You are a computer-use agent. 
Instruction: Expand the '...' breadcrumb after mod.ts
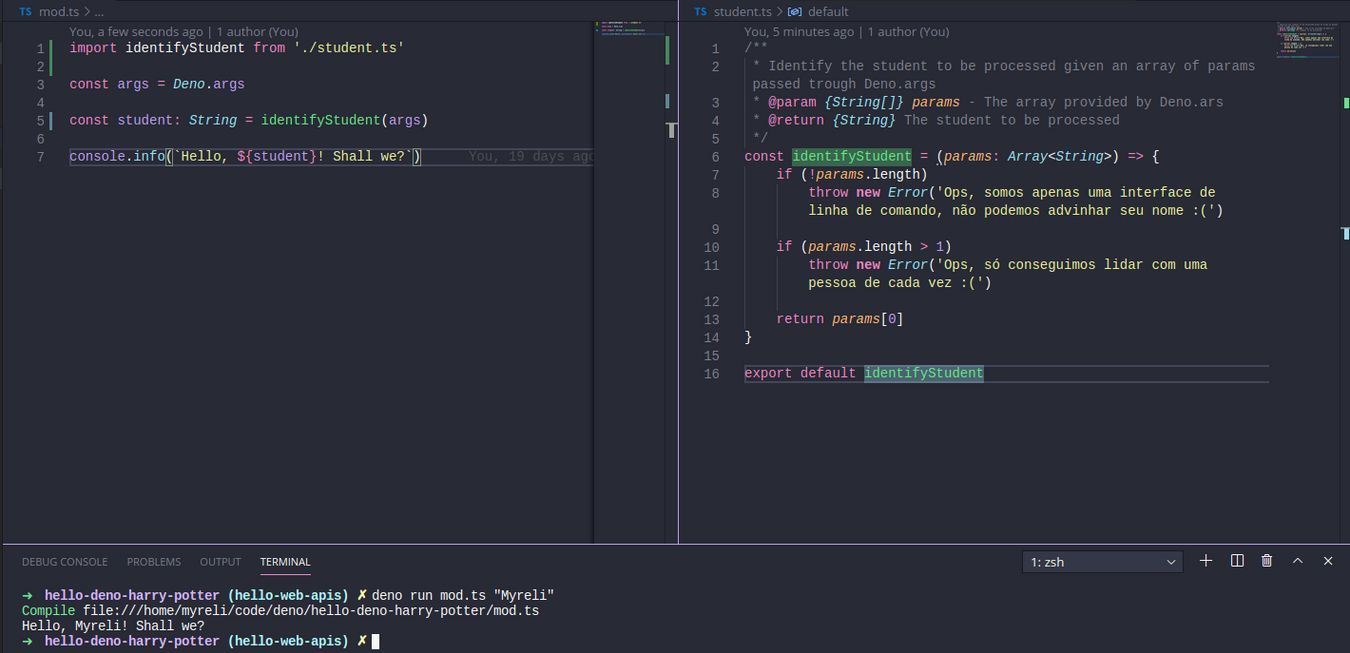[x=99, y=12]
